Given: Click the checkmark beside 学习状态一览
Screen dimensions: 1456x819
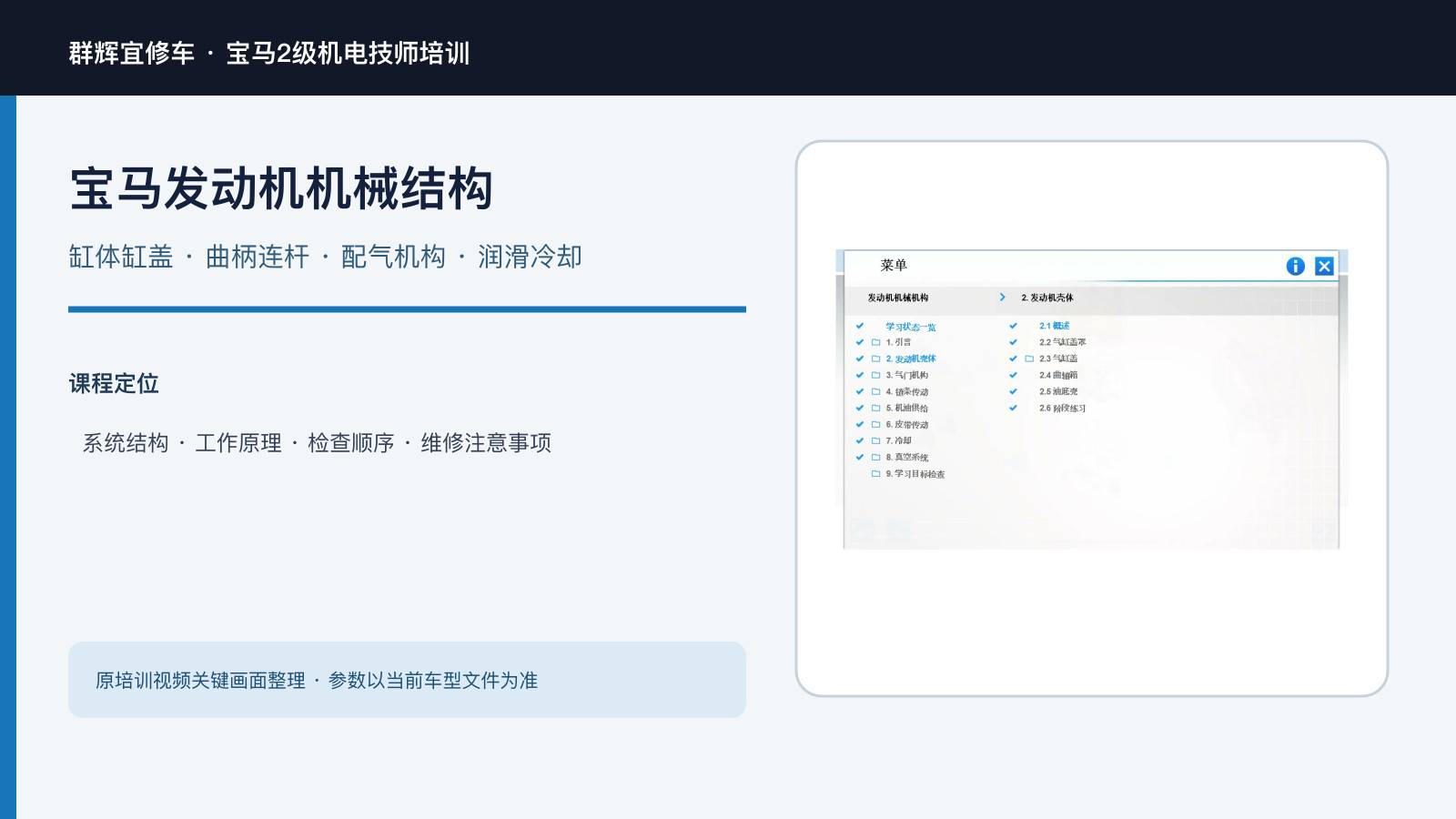Looking at the screenshot, I should click(859, 326).
